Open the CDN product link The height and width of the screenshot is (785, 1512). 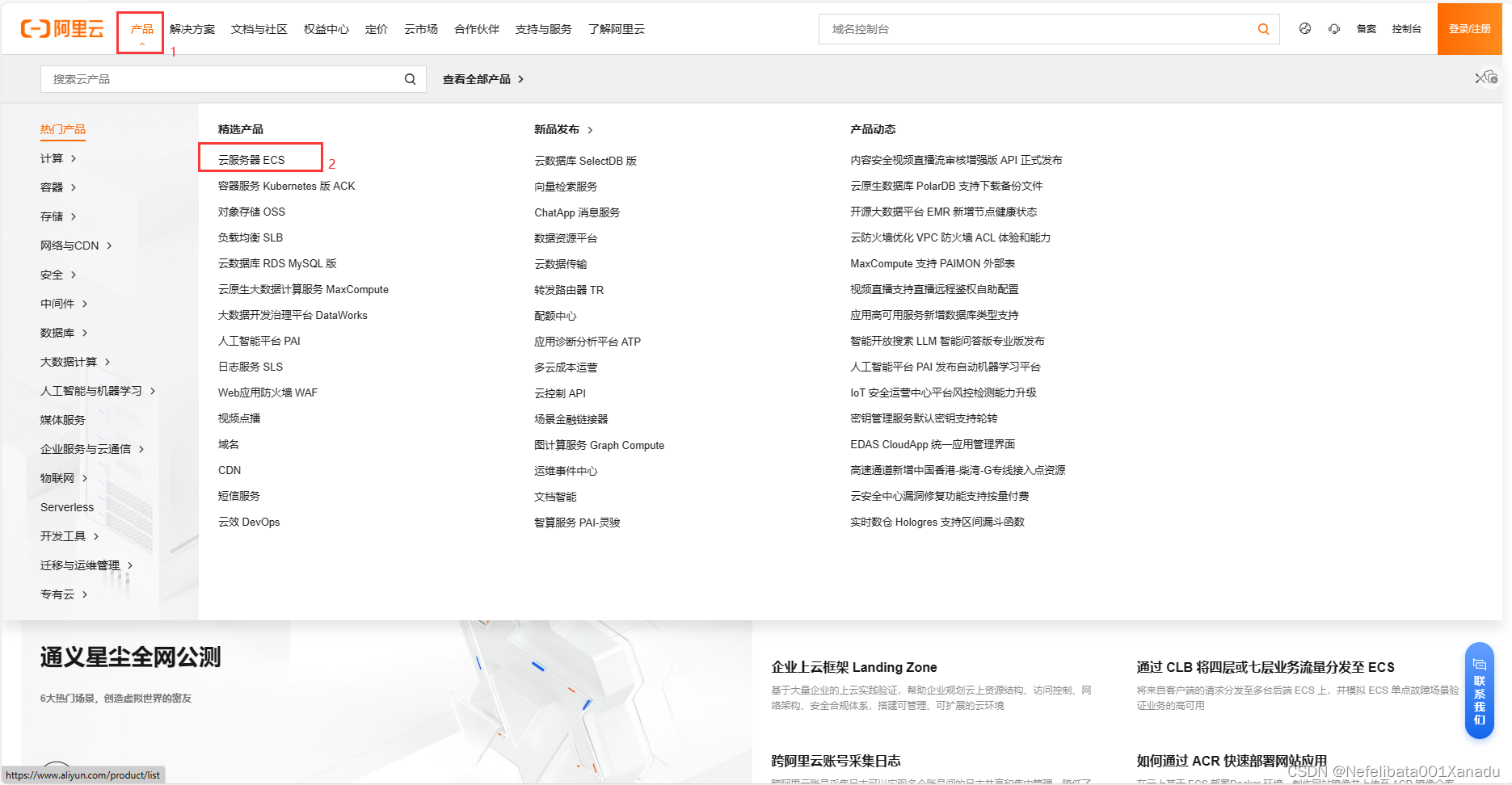click(230, 470)
